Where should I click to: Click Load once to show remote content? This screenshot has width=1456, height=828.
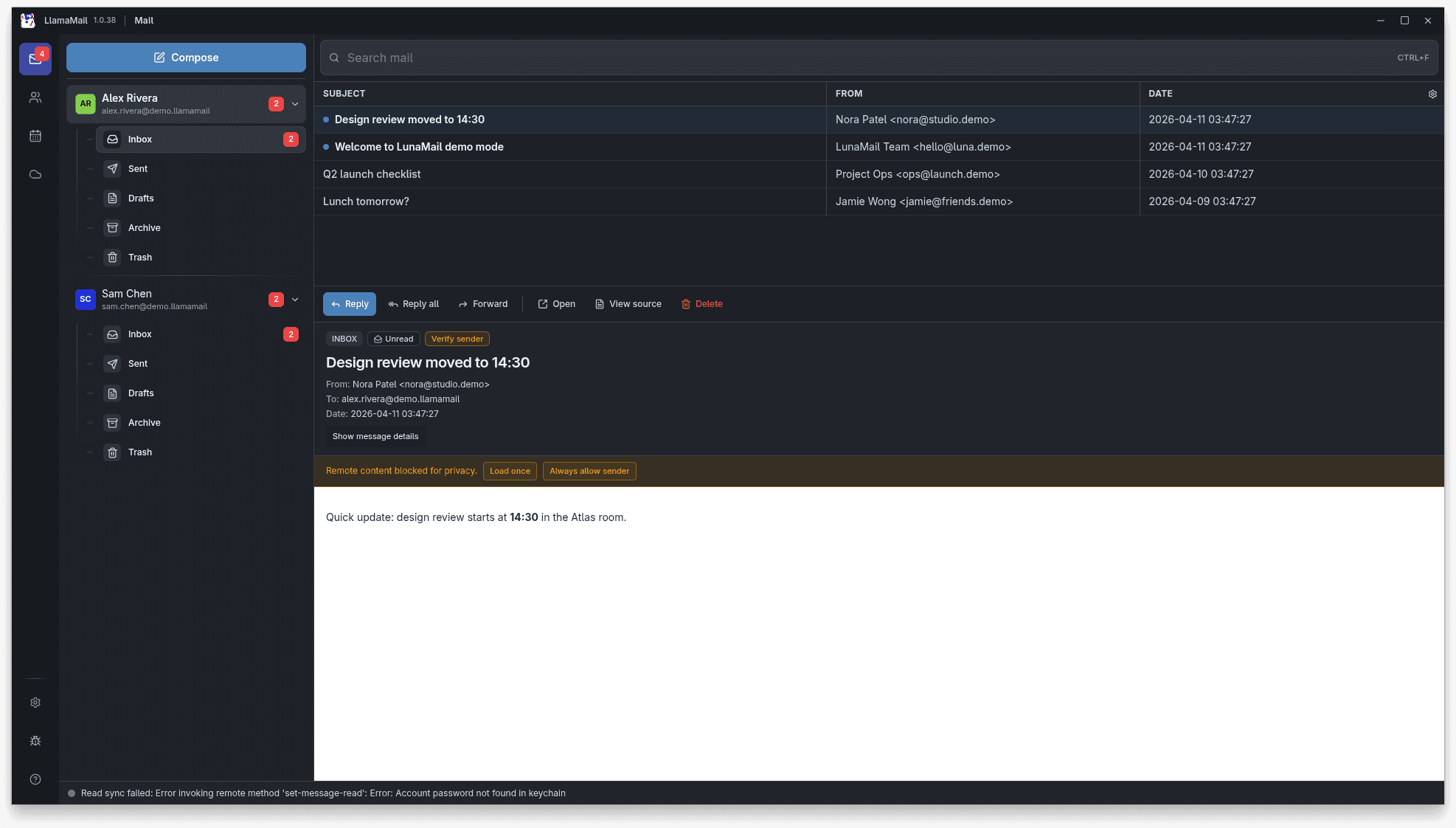509,471
